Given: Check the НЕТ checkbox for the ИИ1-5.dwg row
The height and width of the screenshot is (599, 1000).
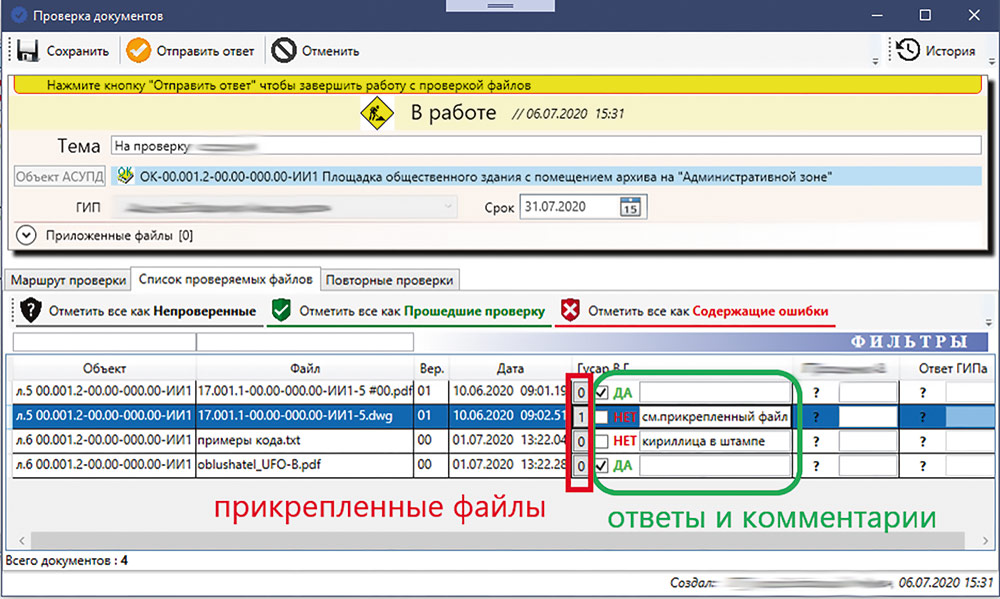Looking at the screenshot, I should 601,416.
